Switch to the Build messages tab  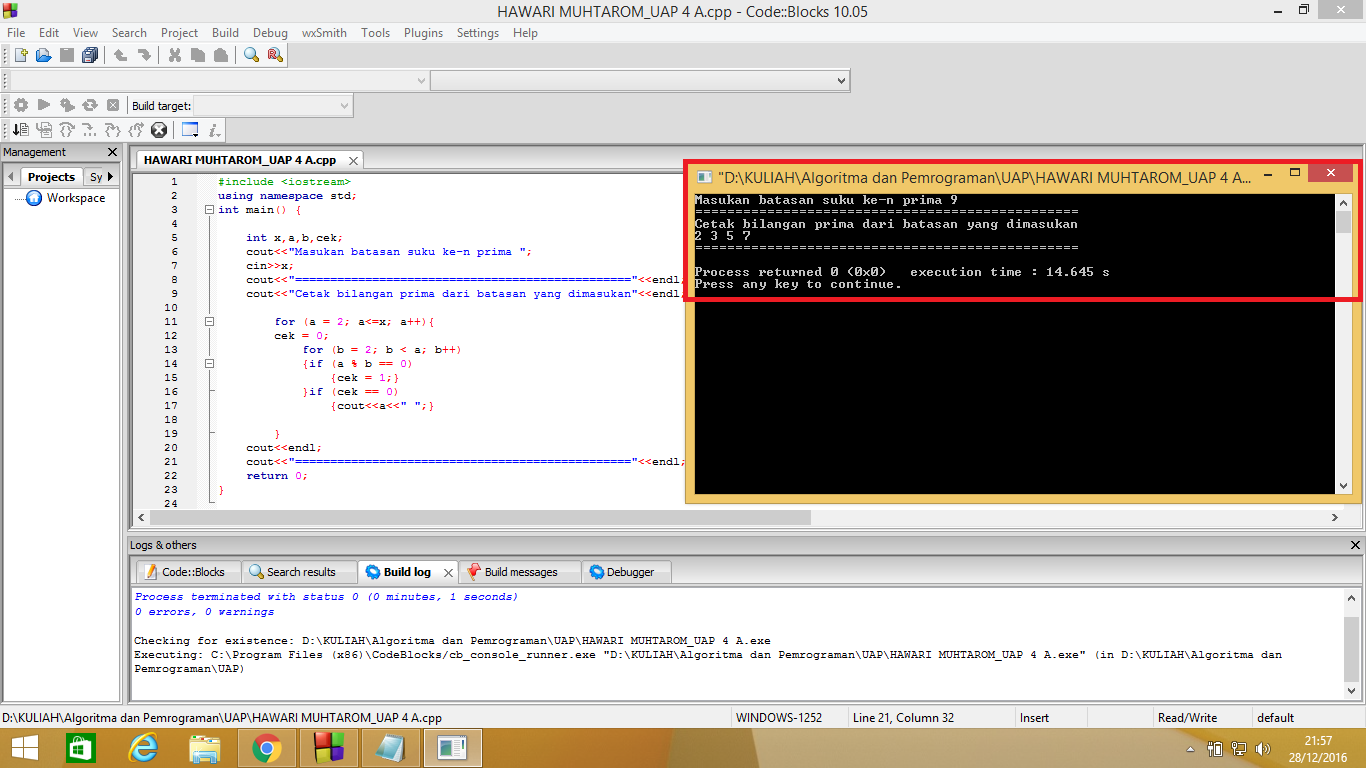click(520, 572)
